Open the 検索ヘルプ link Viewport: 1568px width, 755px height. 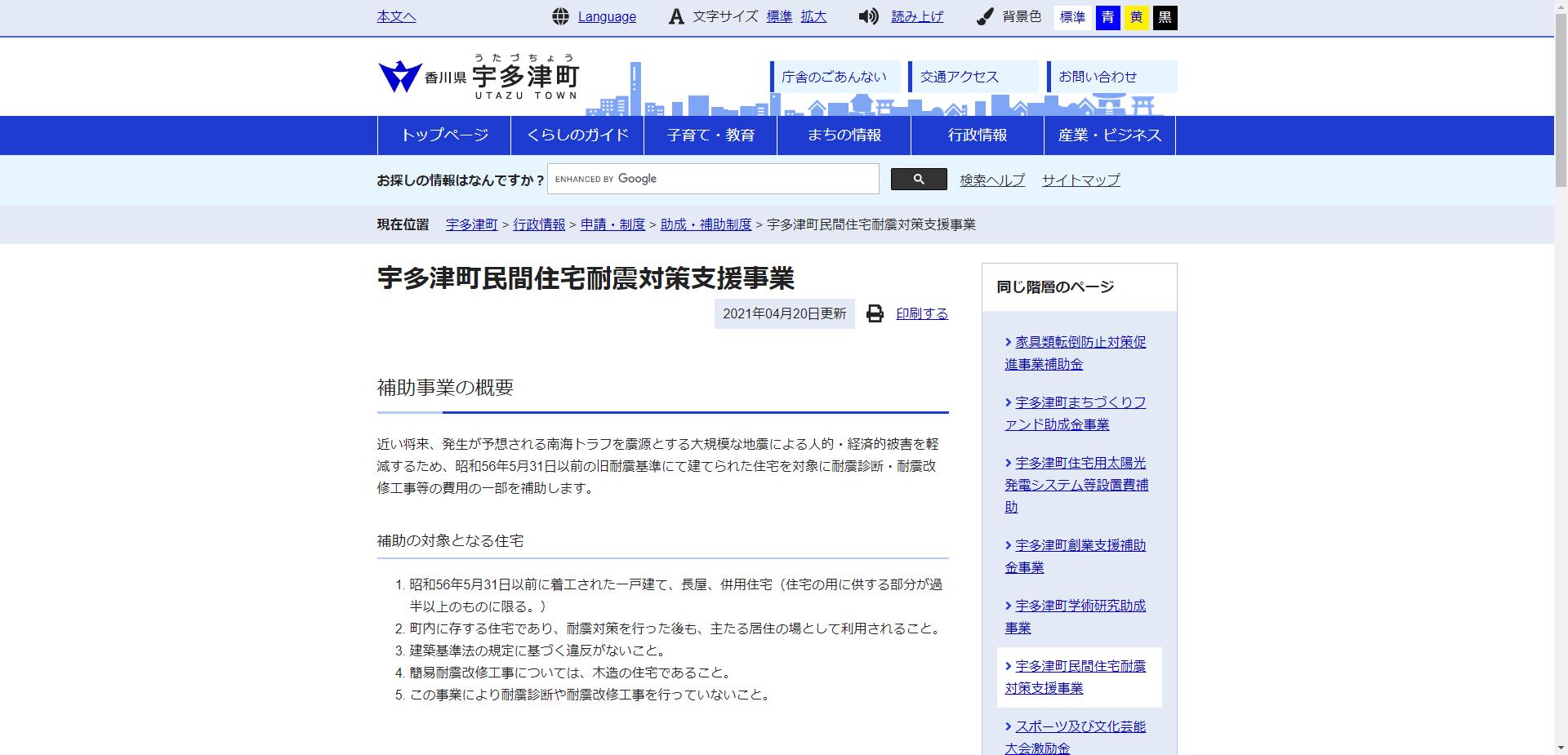click(x=991, y=180)
